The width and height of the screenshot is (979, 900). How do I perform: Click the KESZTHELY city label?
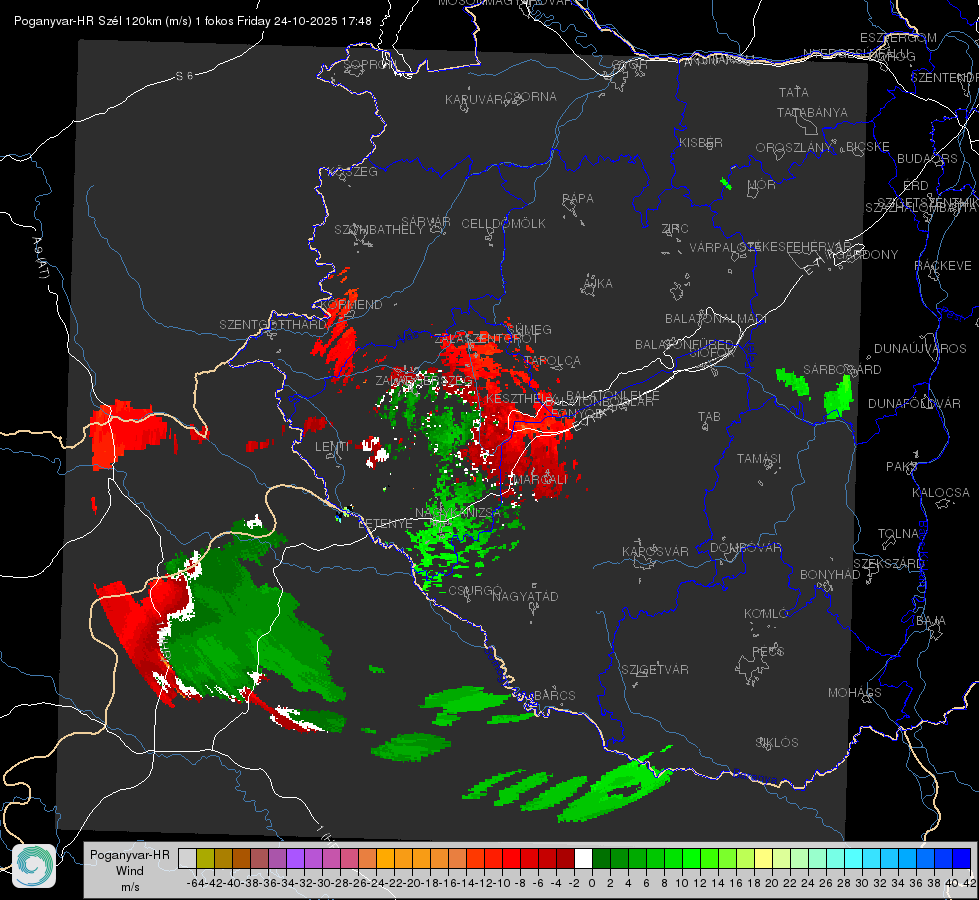click(x=520, y=398)
